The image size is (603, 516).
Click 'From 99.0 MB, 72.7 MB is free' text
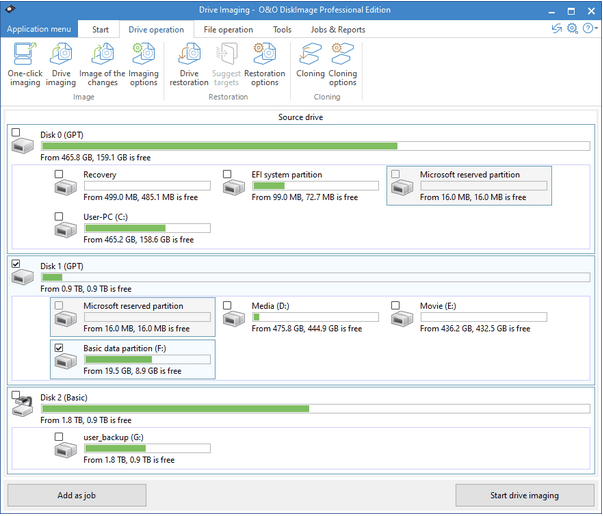305,197
